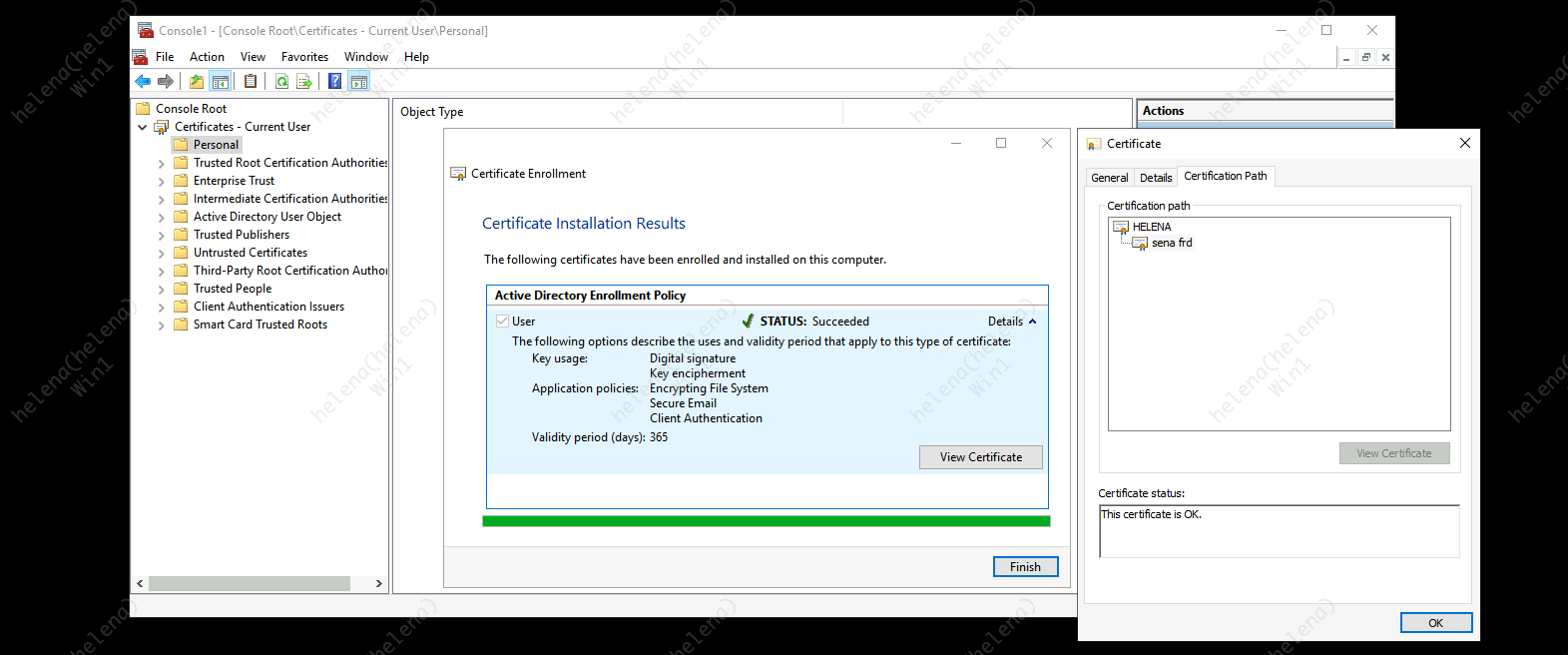Toggle Show/Hide Action Pane icon
Image resolution: width=1568 pixels, height=655 pixels.
pyautogui.click(x=359, y=82)
